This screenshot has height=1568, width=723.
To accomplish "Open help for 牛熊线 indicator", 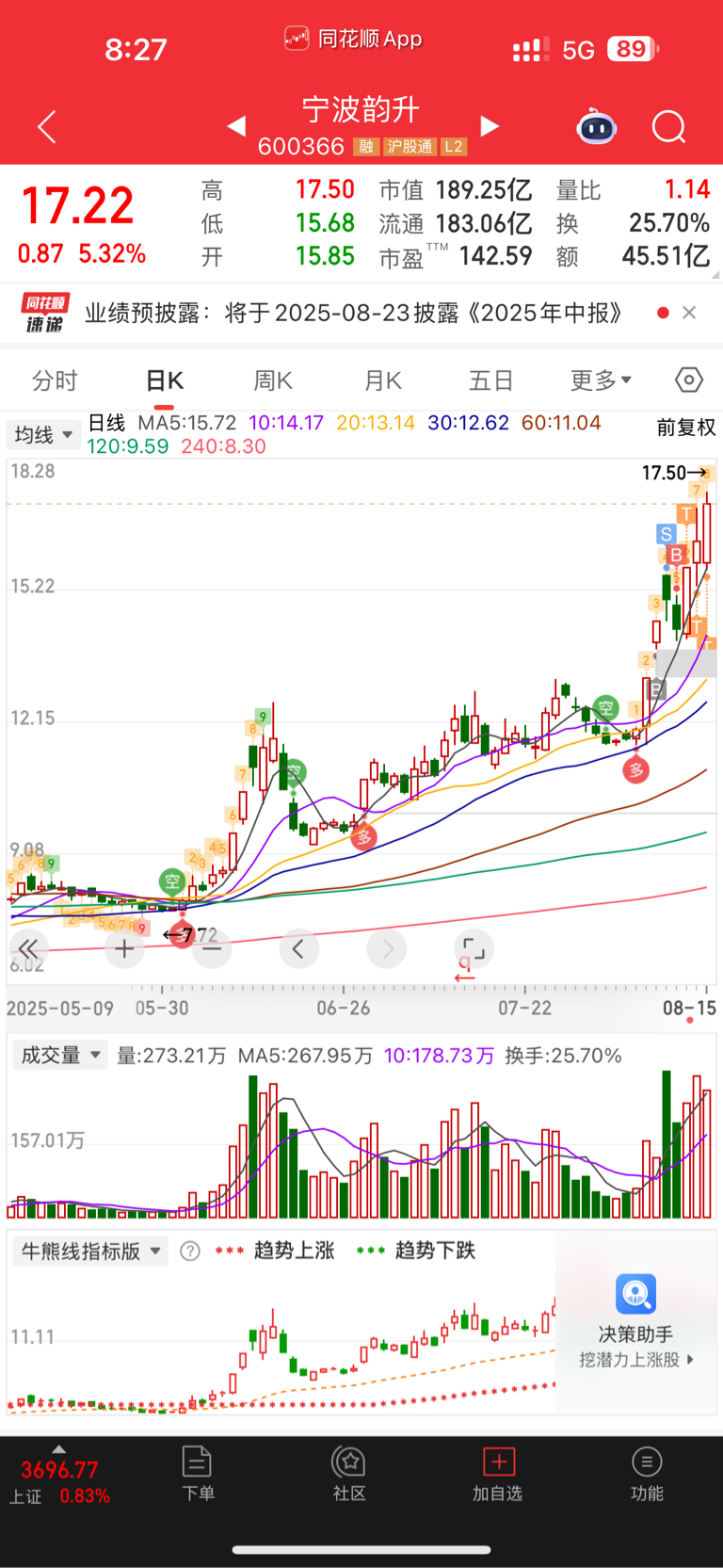I will (190, 1251).
